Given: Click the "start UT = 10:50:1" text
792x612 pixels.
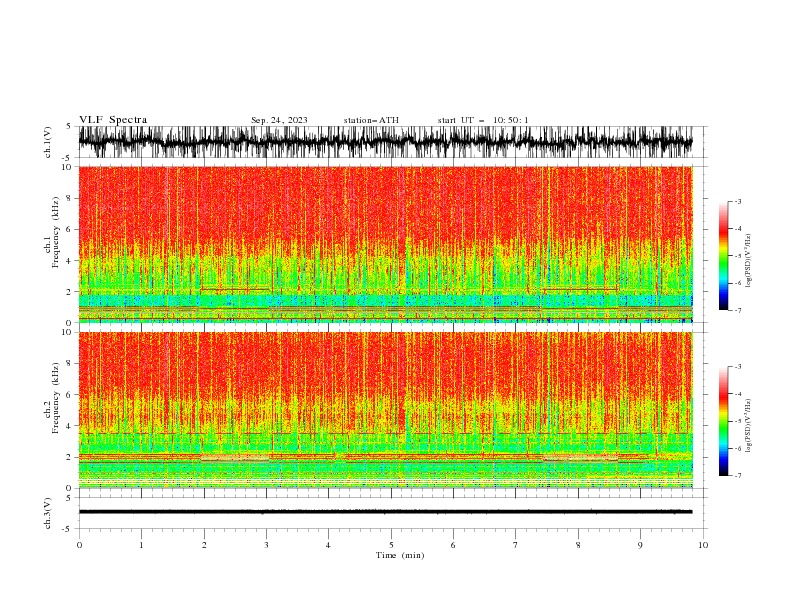Looking at the screenshot, I should click(x=483, y=120).
